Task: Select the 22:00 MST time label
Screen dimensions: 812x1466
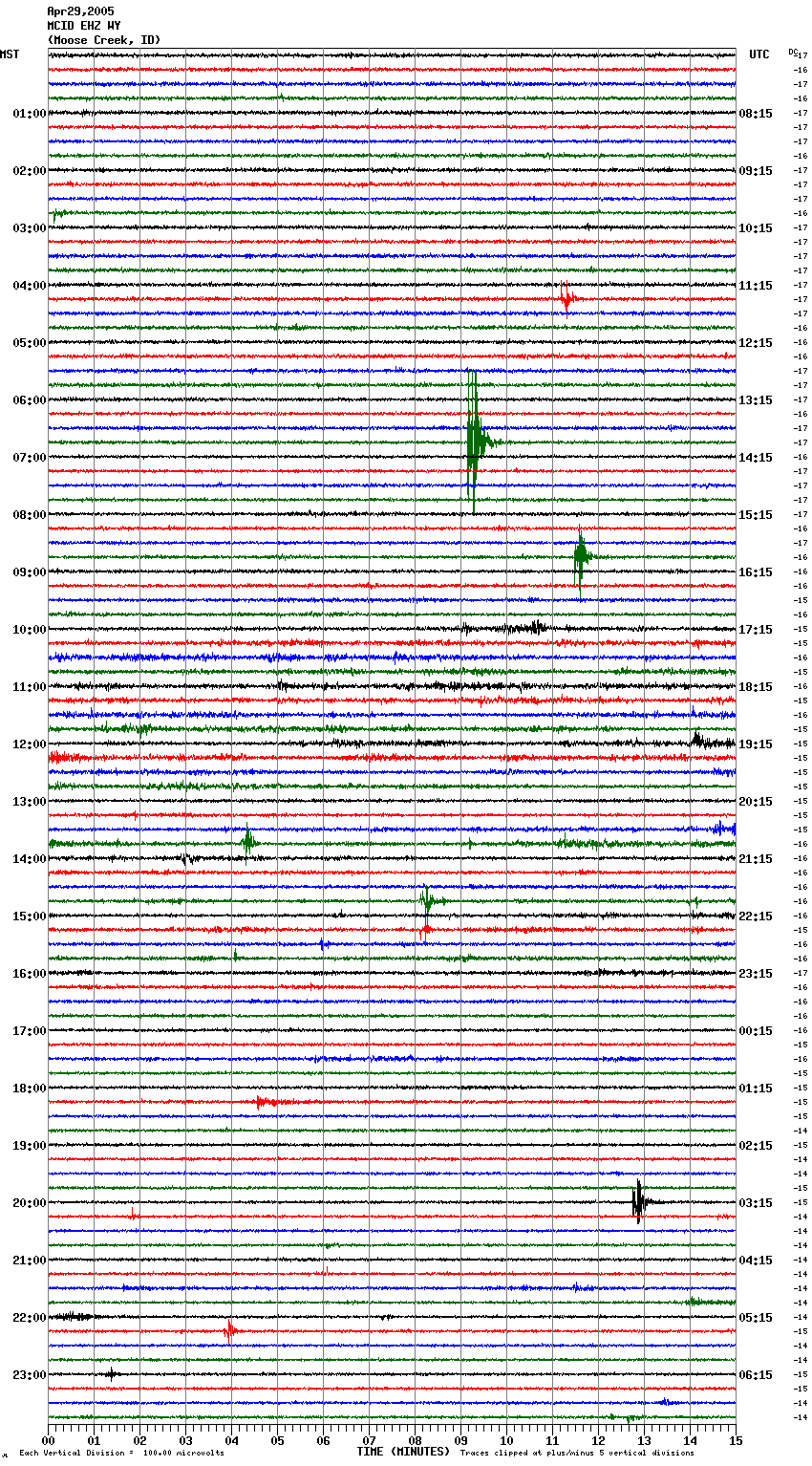Action: pyautogui.click(x=30, y=1318)
